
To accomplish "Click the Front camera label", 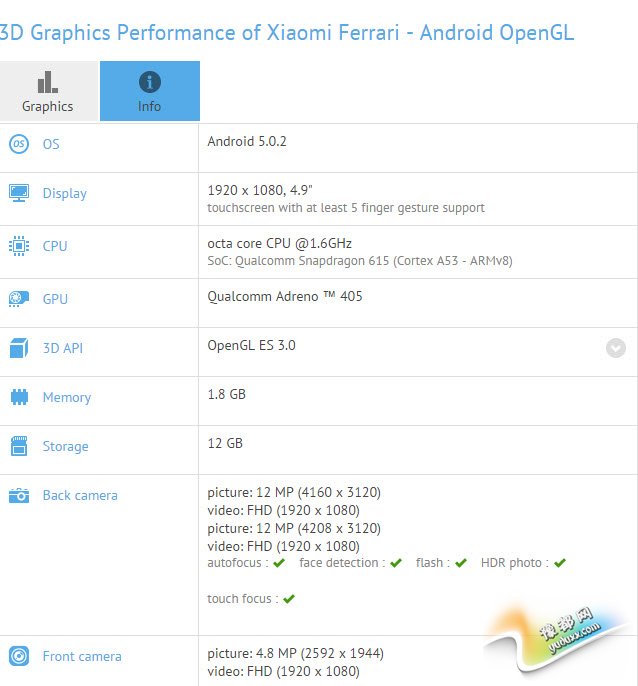I will point(82,656).
